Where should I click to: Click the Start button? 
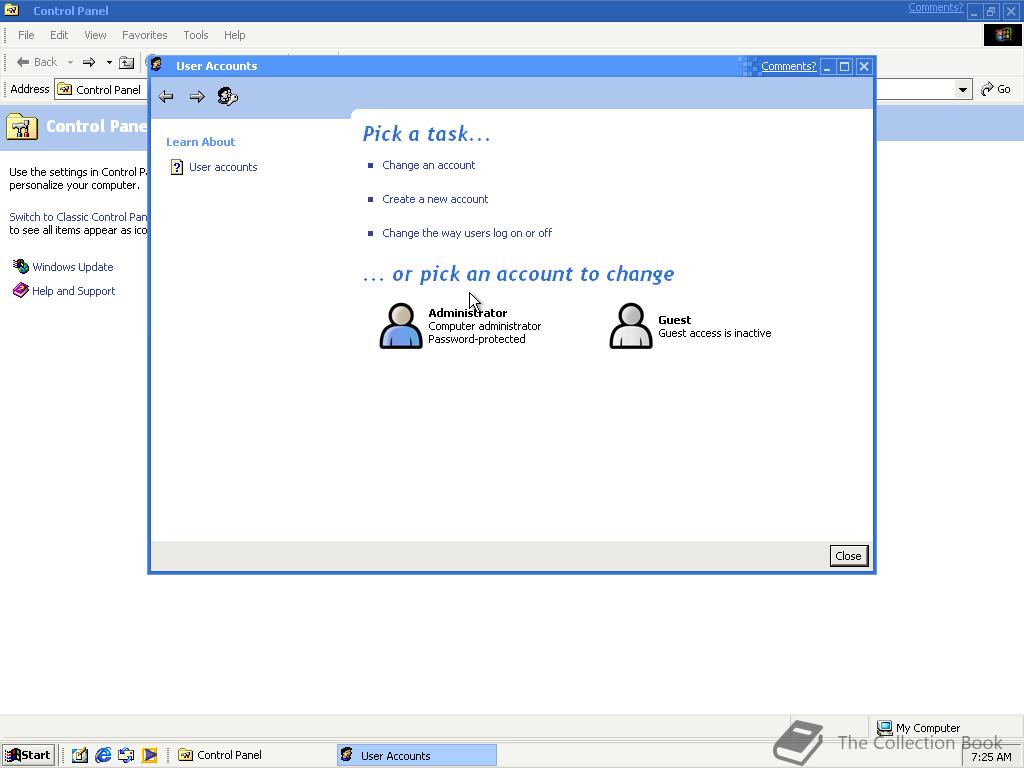click(27, 755)
